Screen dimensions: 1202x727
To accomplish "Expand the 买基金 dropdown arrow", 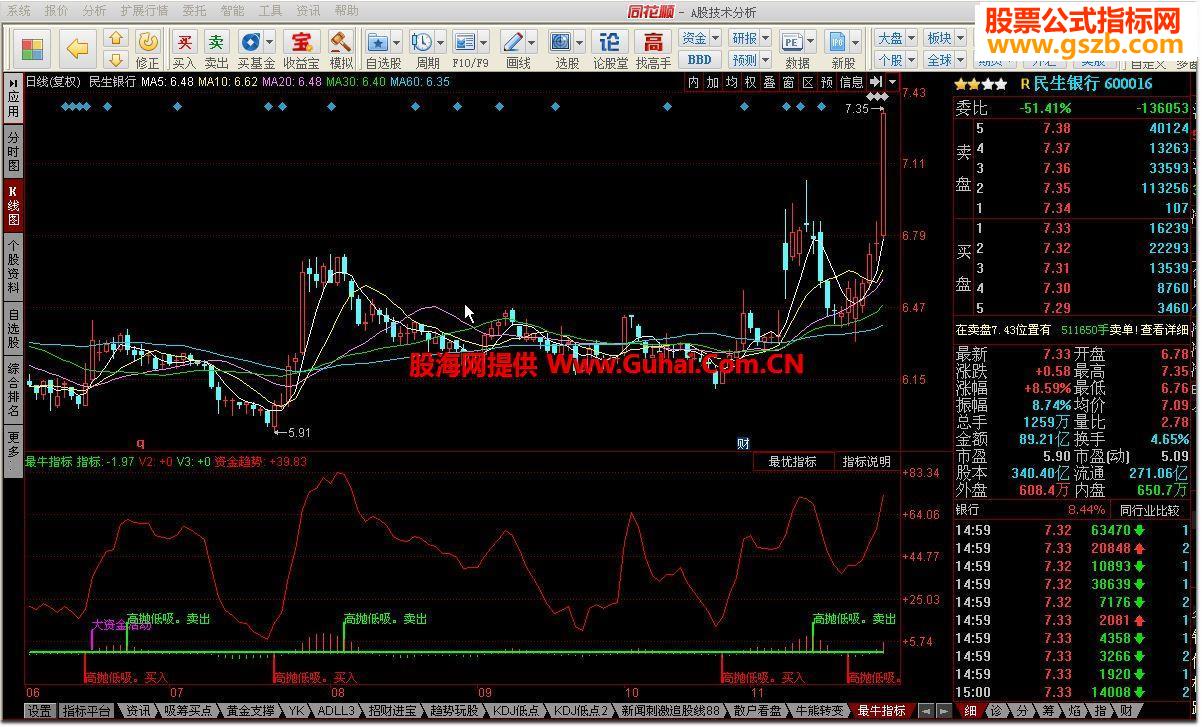I will coord(268,42).
